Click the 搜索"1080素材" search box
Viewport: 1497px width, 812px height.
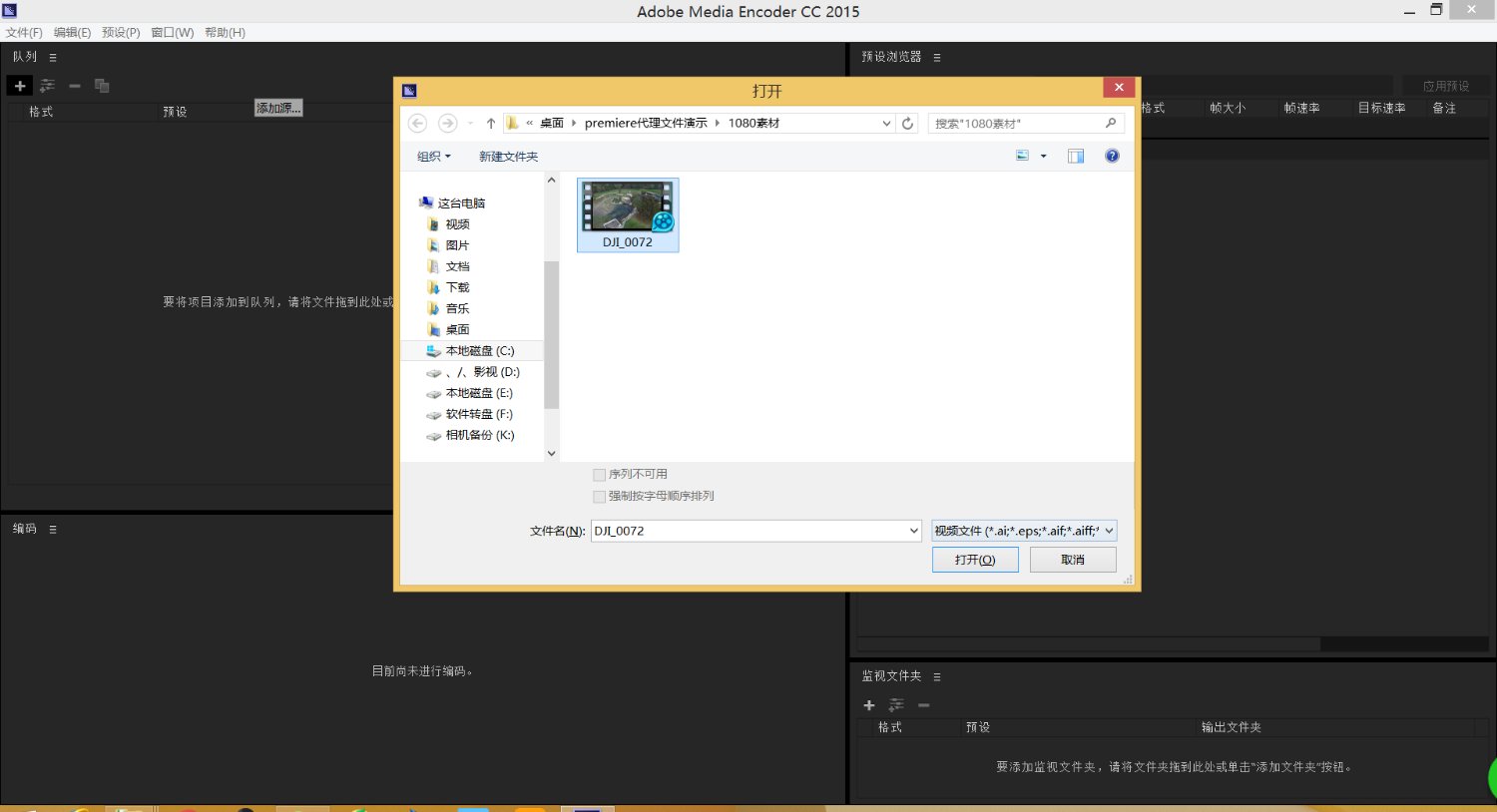click(x=1015, y=123)
